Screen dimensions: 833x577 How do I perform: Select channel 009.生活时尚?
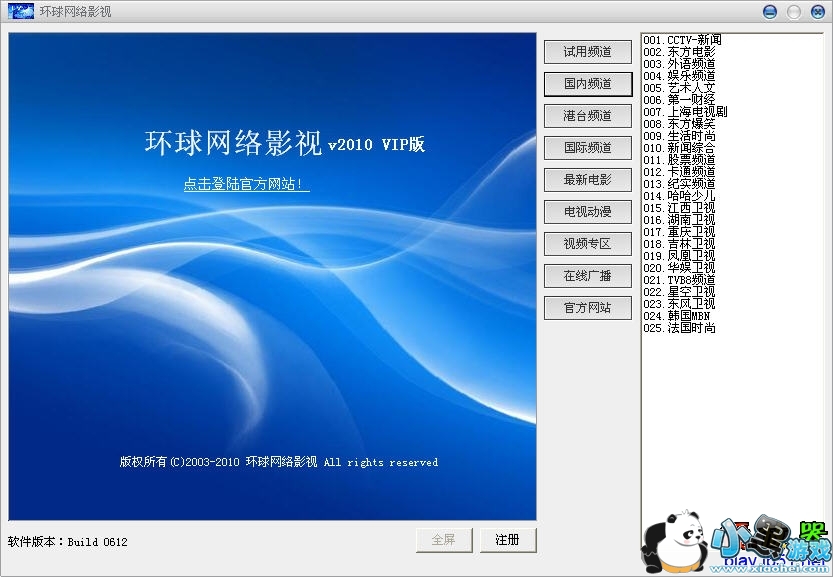679,136
